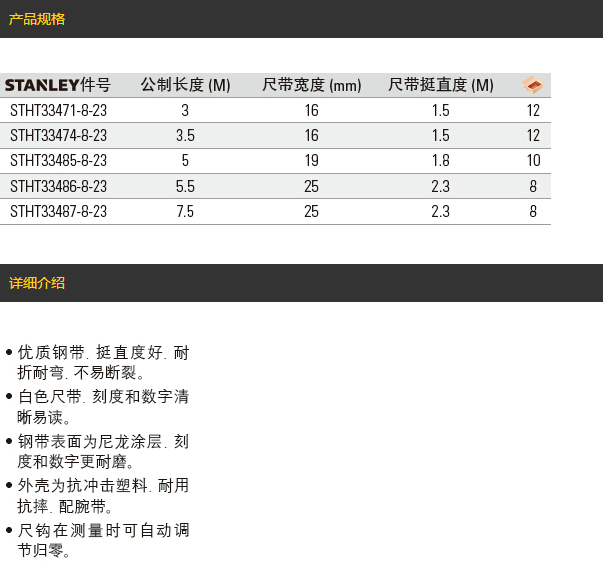The height and width of the screenshot is (582, 603).
Task: Click width value 25 in STHT33487 row
Action: click(x=311, y=212)
